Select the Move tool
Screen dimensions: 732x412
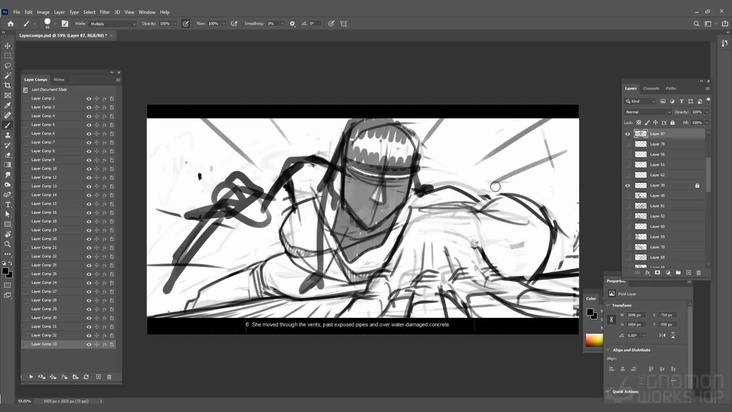tap(7, 46)
